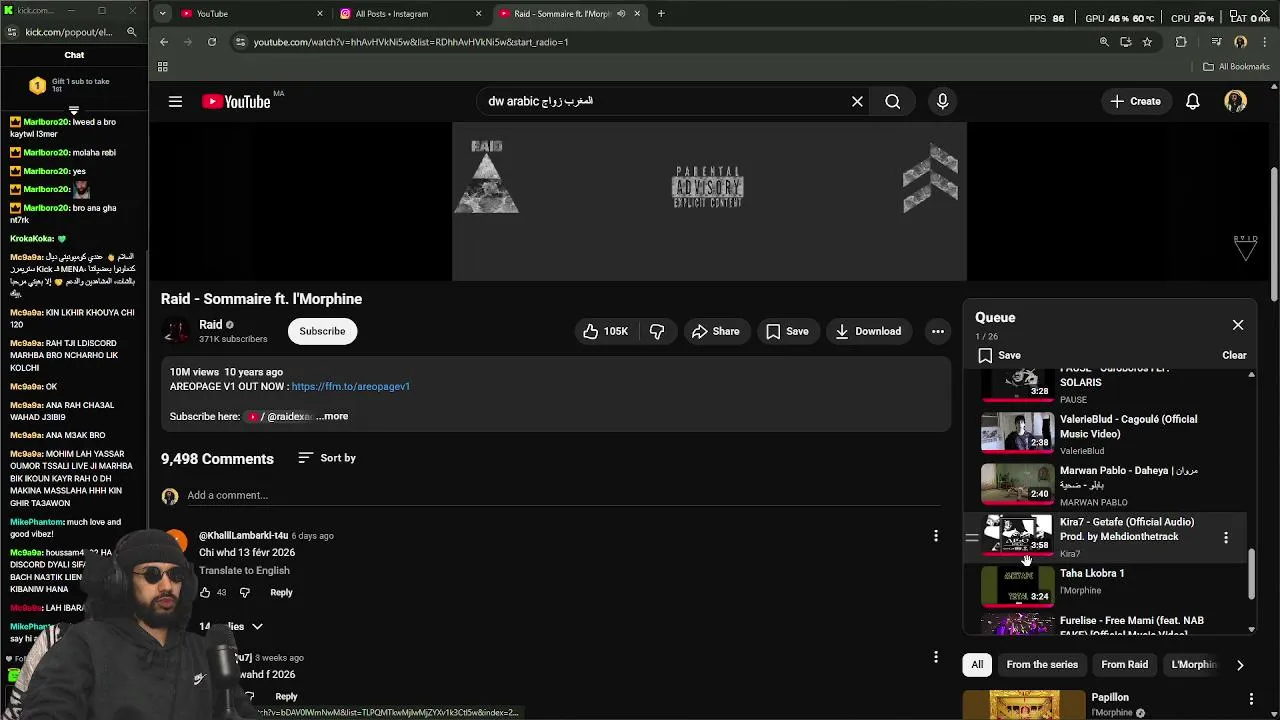This screenshot has height=720, width=1280.
Task: Grab the reorder handle of Kira7 queue item
Action: coord(971,538)
